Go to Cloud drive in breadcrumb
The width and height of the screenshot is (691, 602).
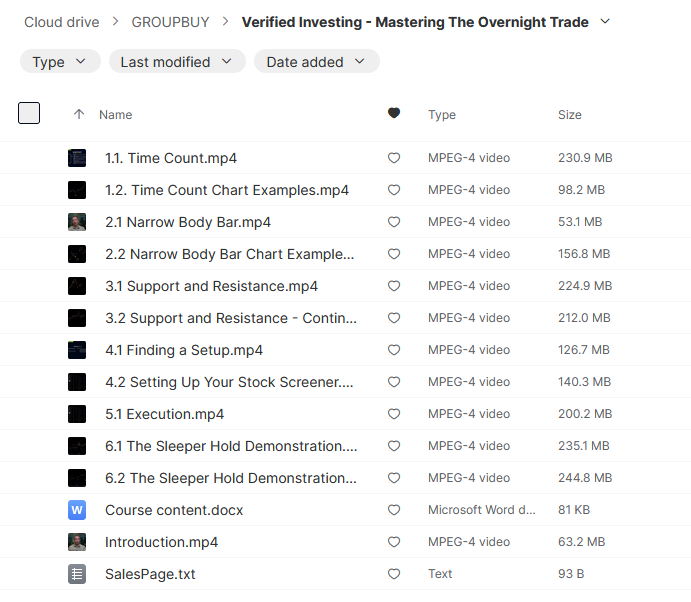coord(68,22)
